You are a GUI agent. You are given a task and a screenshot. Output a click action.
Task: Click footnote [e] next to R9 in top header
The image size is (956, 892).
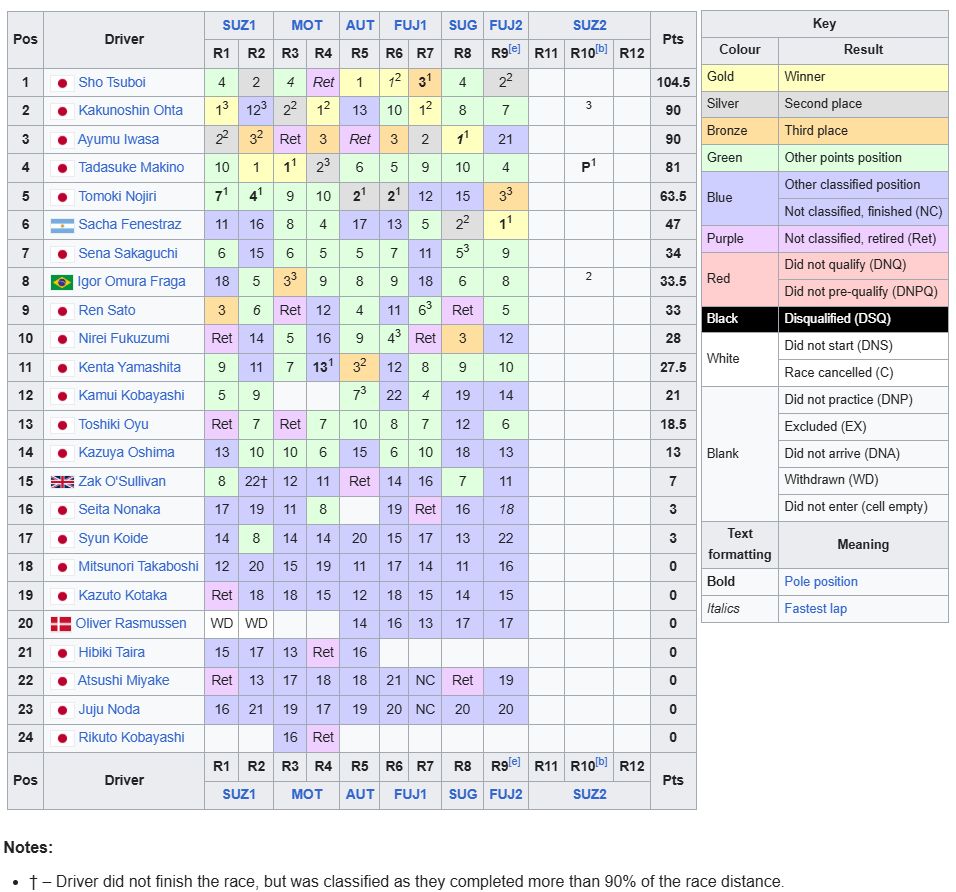click(x=514, y=48)
